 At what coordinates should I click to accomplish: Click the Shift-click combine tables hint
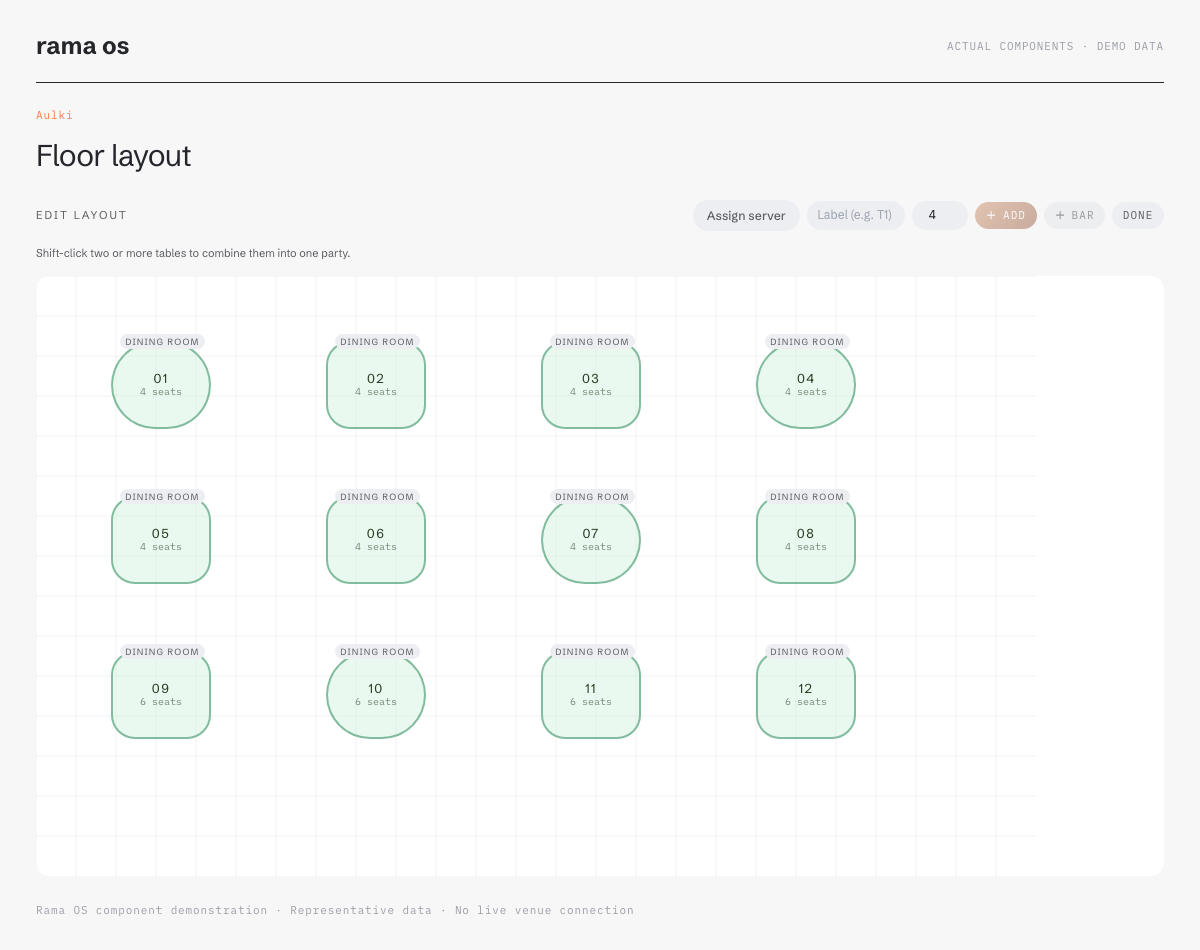click(193, 253)
